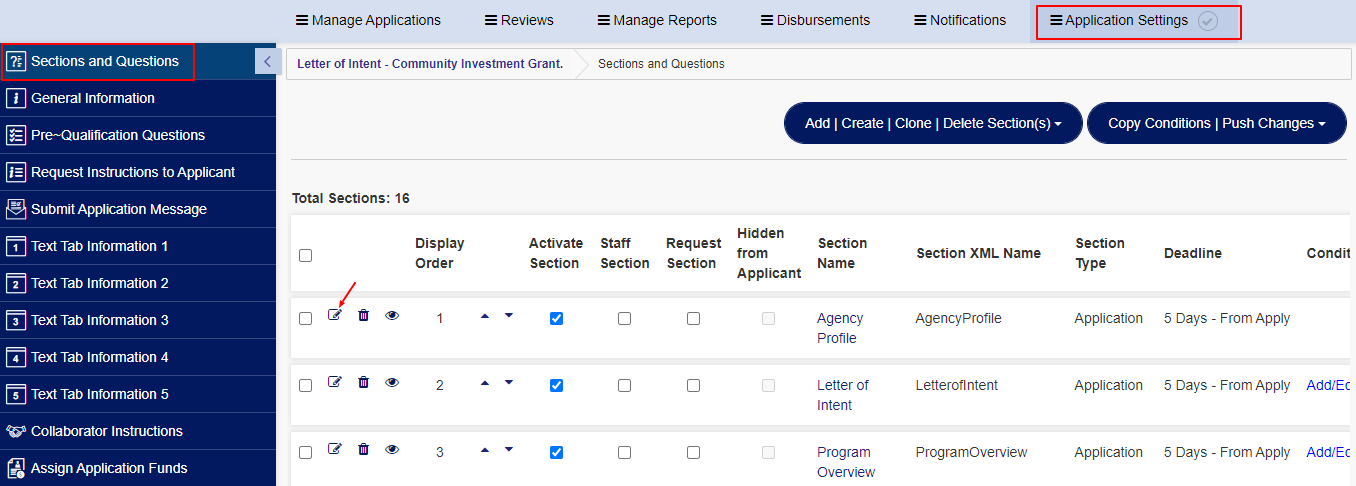
Task: Expand Copy Conditions | Push Changes dropdown
Action: [1216, 123]
